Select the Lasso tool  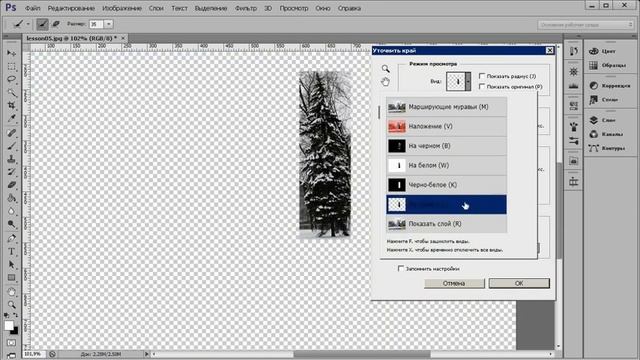(x=11, y=79)
